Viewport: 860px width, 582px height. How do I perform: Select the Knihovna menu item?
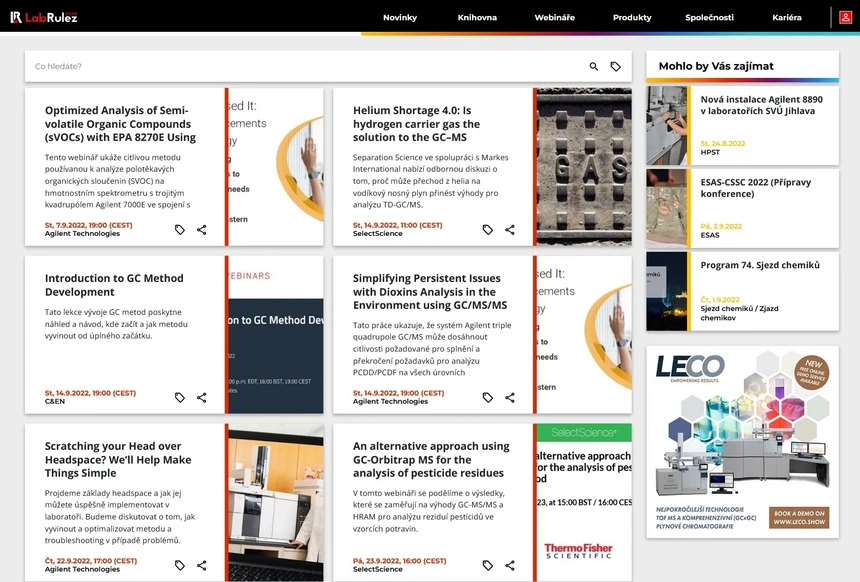476,17
